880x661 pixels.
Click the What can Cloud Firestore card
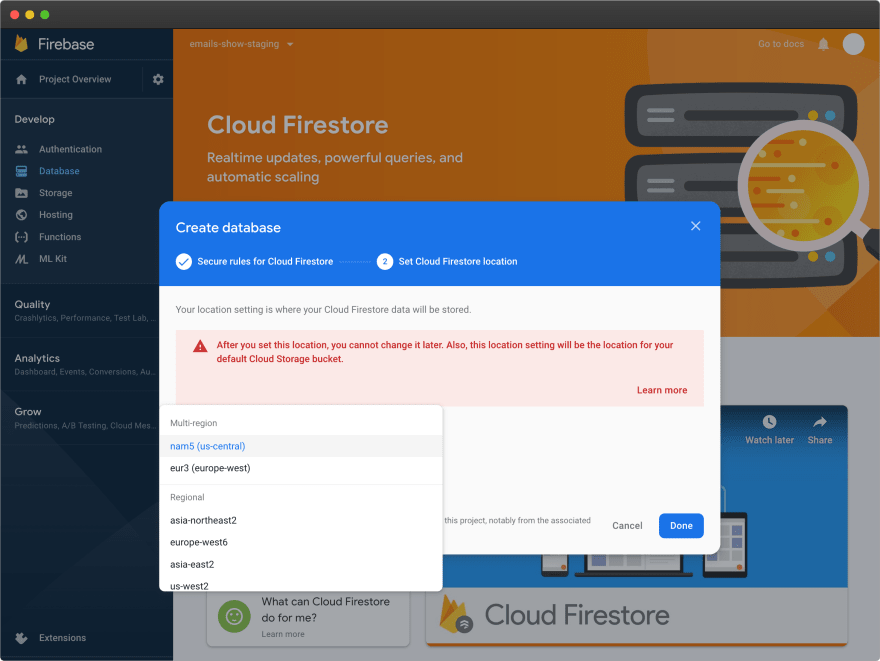pyautogui.click(x=308, y=618)
